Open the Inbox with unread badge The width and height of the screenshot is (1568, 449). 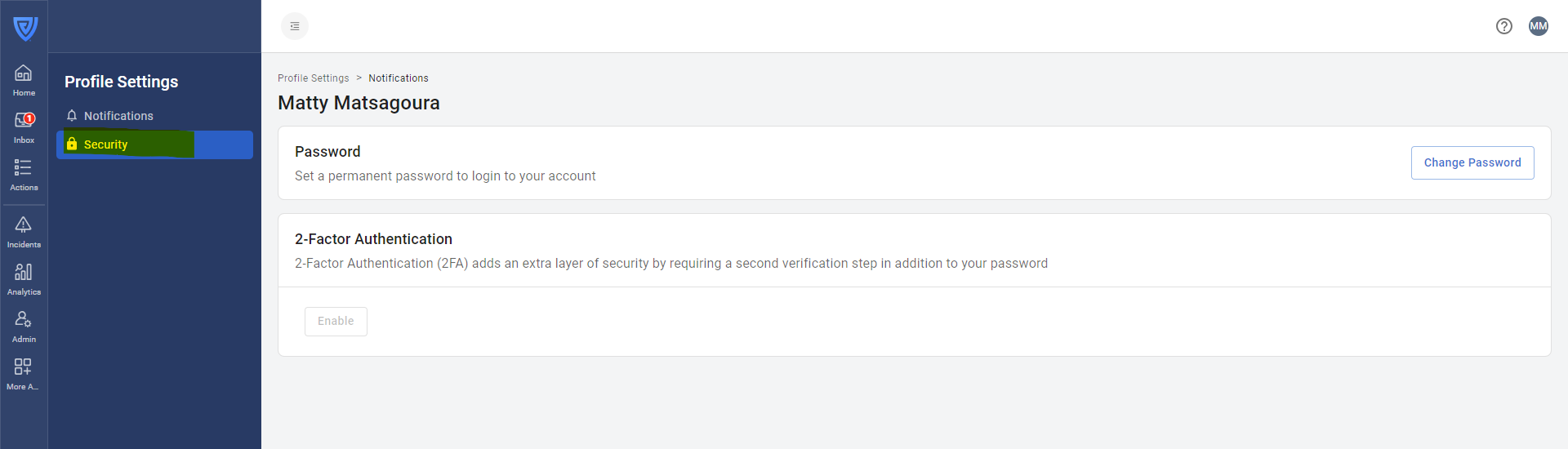point(24,127)
